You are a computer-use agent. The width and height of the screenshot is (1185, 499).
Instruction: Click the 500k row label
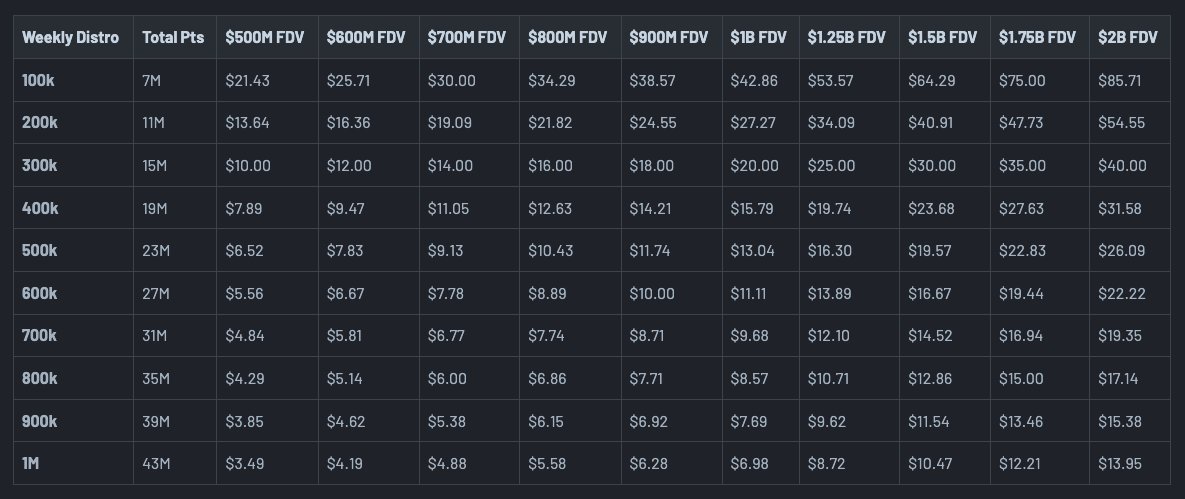(x=41, y=251)
